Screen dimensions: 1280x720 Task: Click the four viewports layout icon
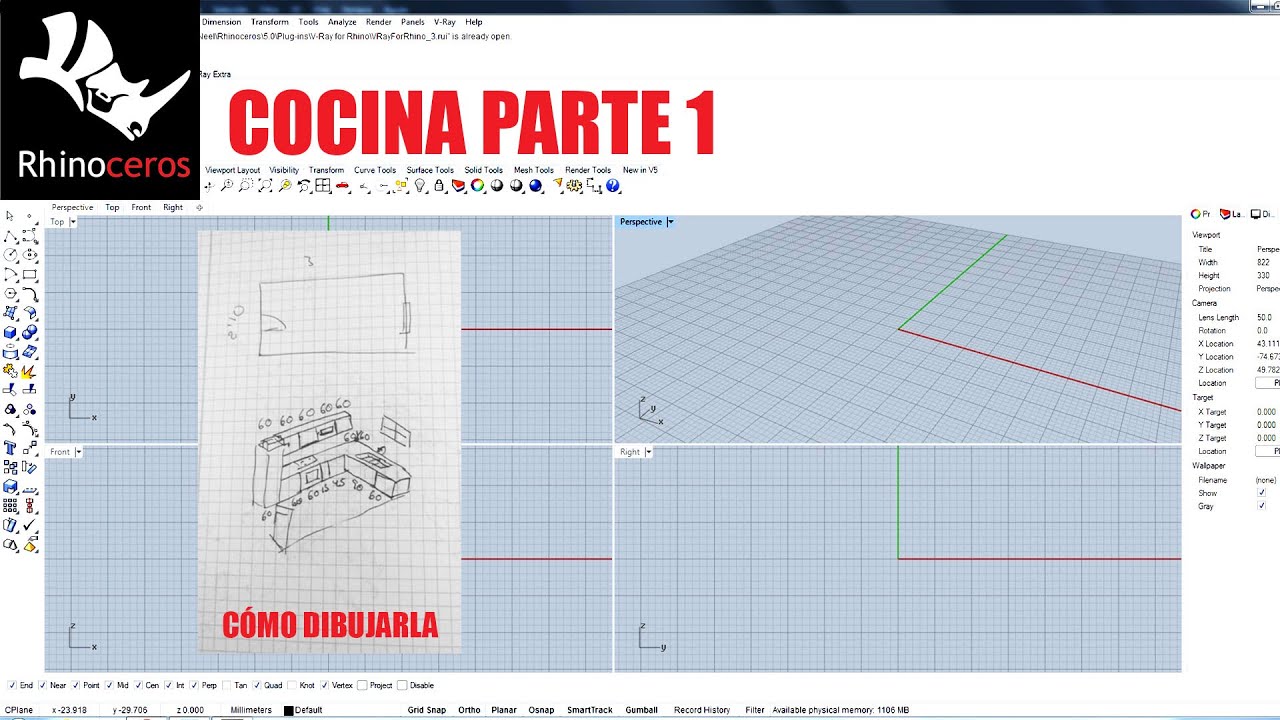(x=323, y=186)
